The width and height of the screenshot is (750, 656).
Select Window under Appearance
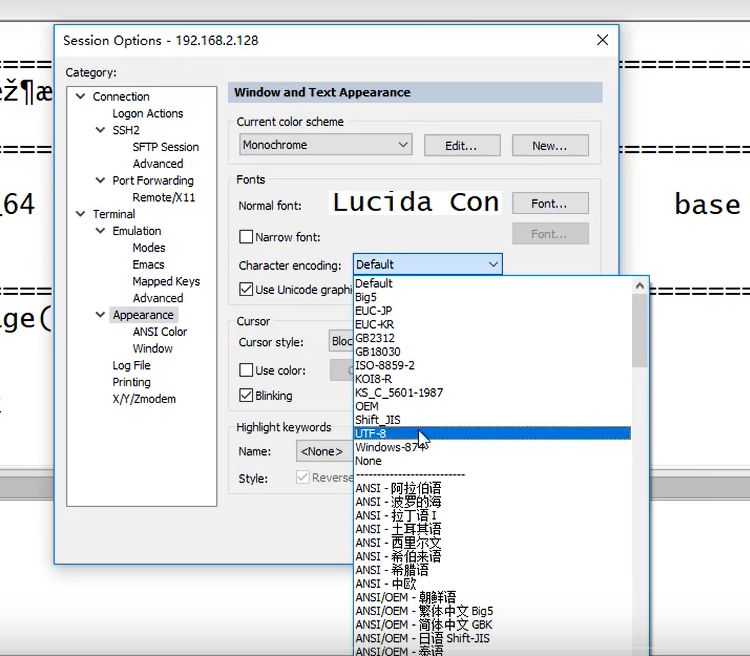[153, 348]
